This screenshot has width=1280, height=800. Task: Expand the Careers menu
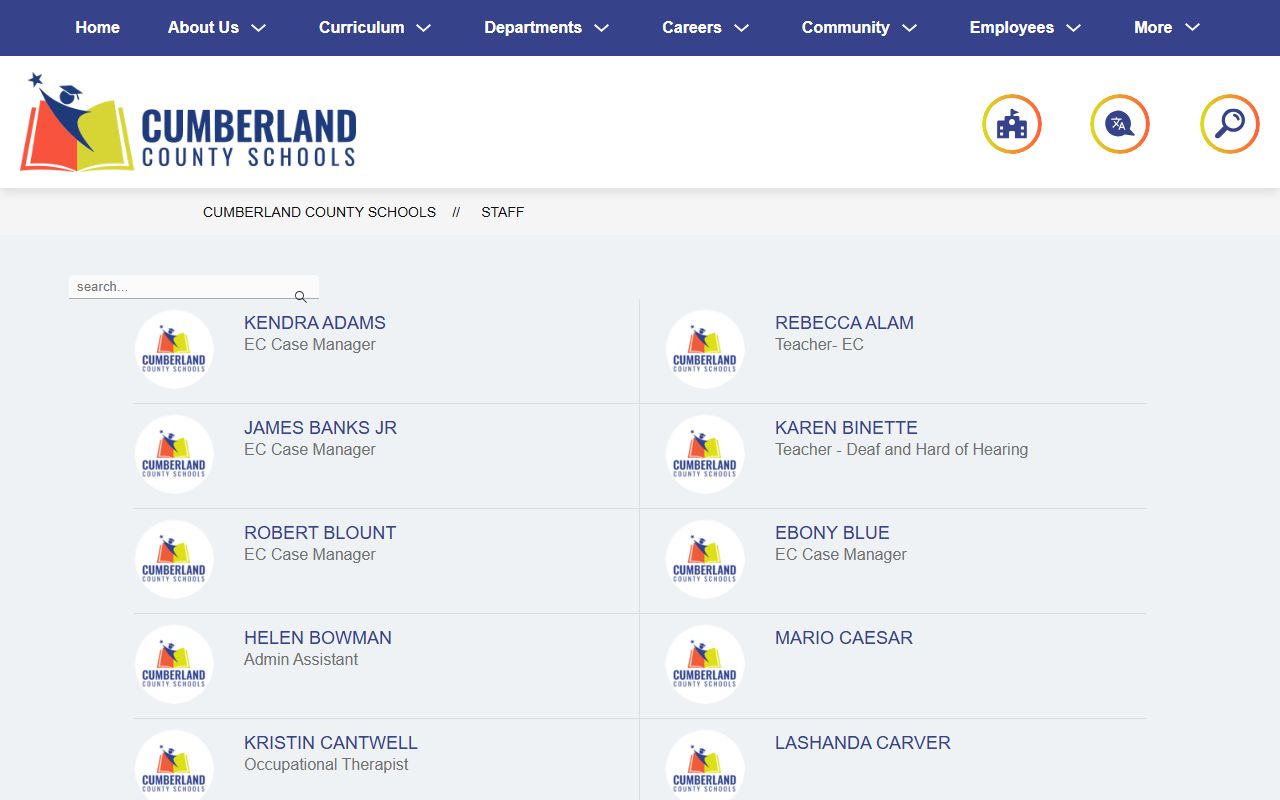click(705, 28)
